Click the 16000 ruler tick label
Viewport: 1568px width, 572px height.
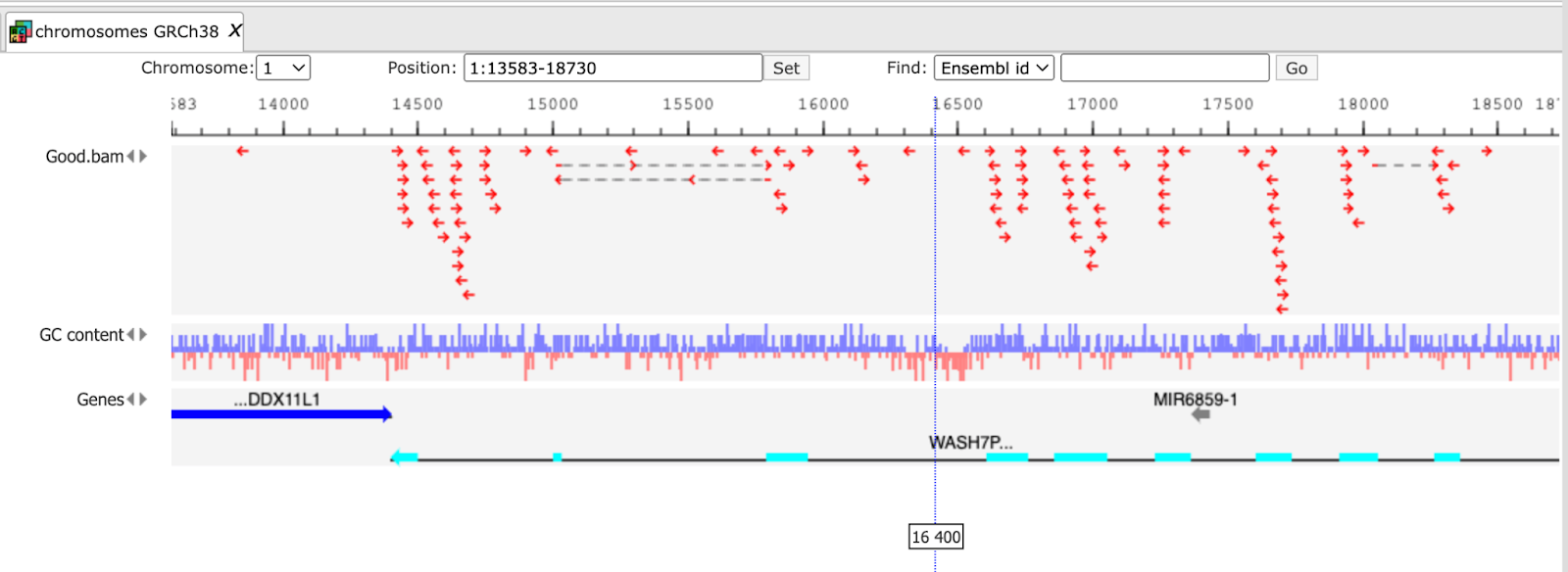(x=823, y=104)
